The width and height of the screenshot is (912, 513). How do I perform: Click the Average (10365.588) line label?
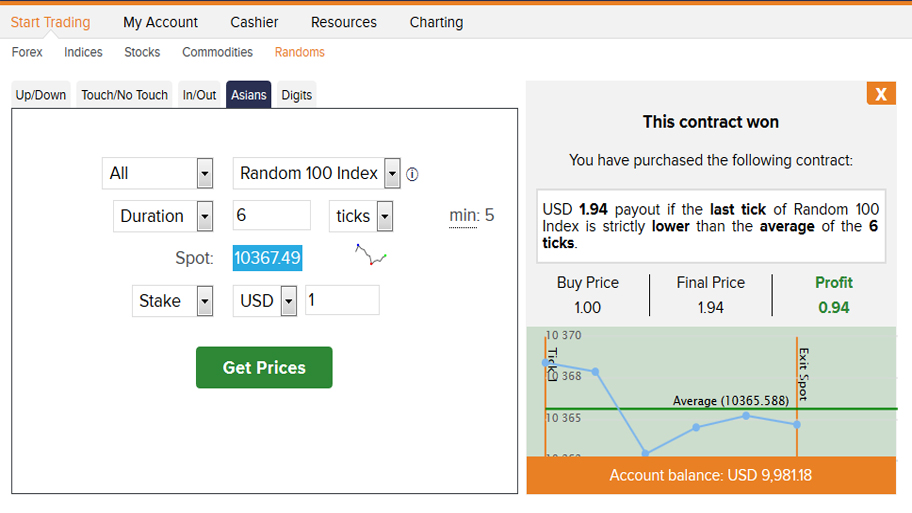(x=731, y=401)
